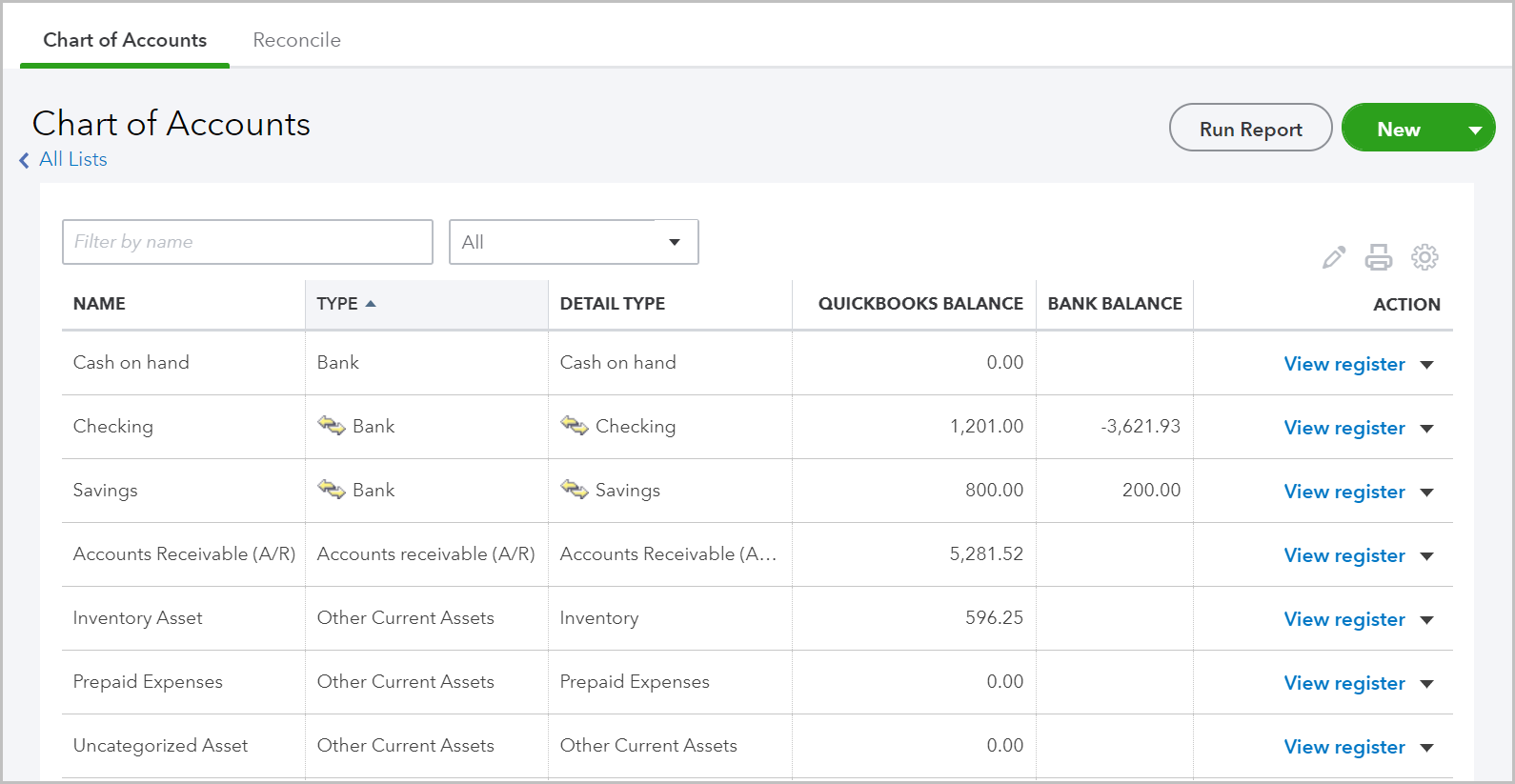The width and height of the screenshot is (1515, 784).
Task: Click the printer icon above the table
Action: (1379, 257)
